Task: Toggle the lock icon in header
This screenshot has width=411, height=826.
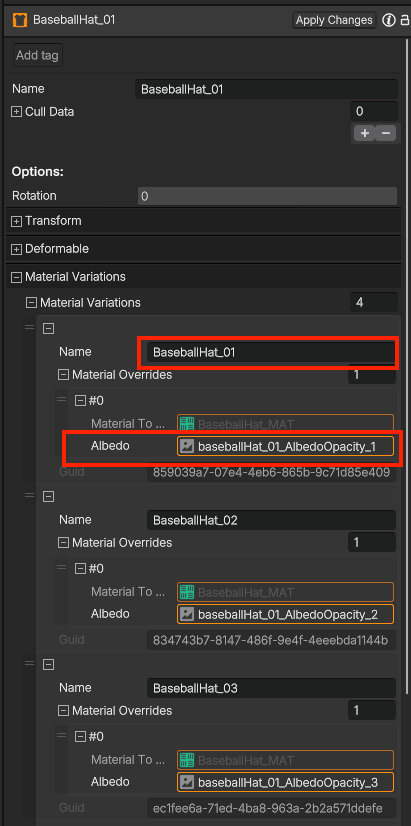Action: click(405, 21)
